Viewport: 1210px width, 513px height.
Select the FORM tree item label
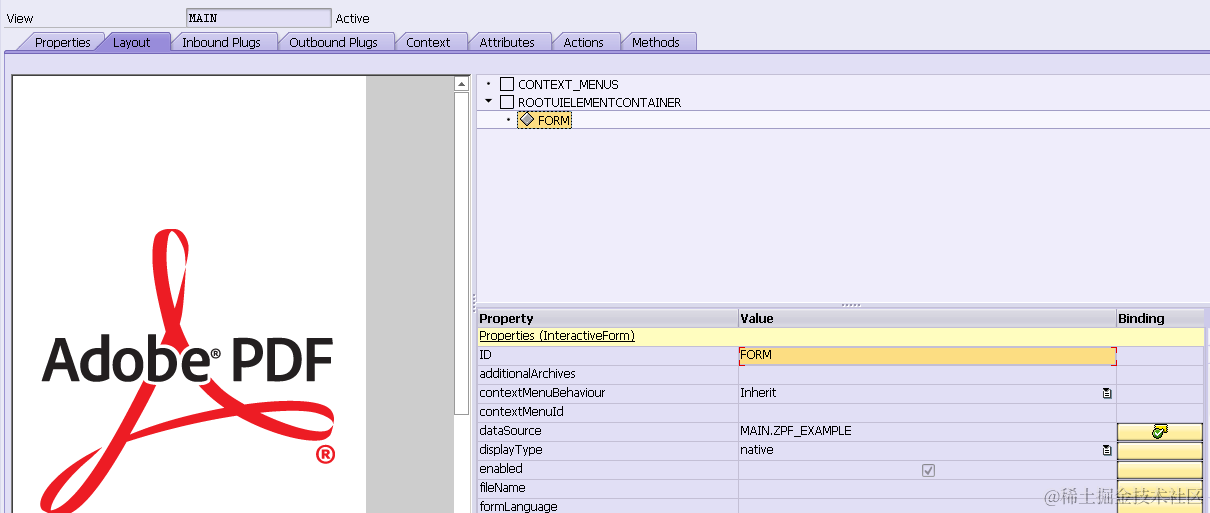click(554, 120)
